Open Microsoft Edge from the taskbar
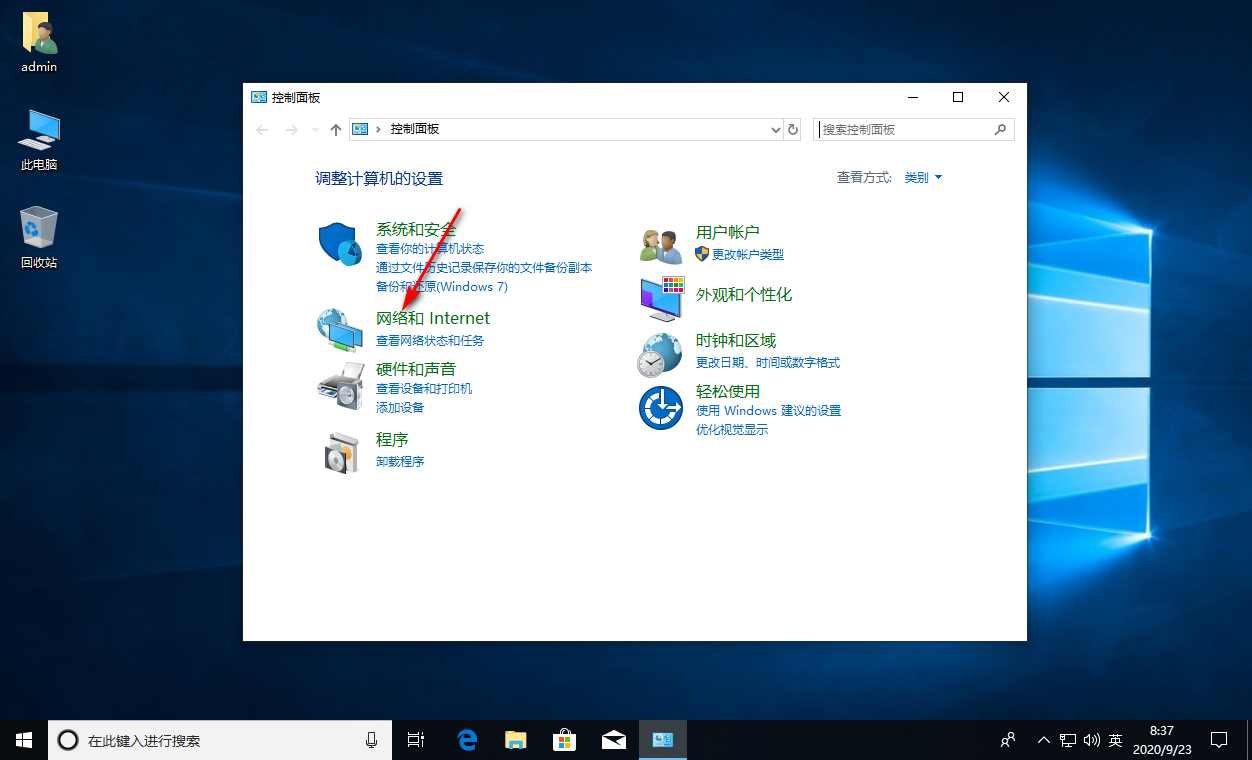Image resolution: width=1252 pixels, height=760 pixels. tap(467, 740)
